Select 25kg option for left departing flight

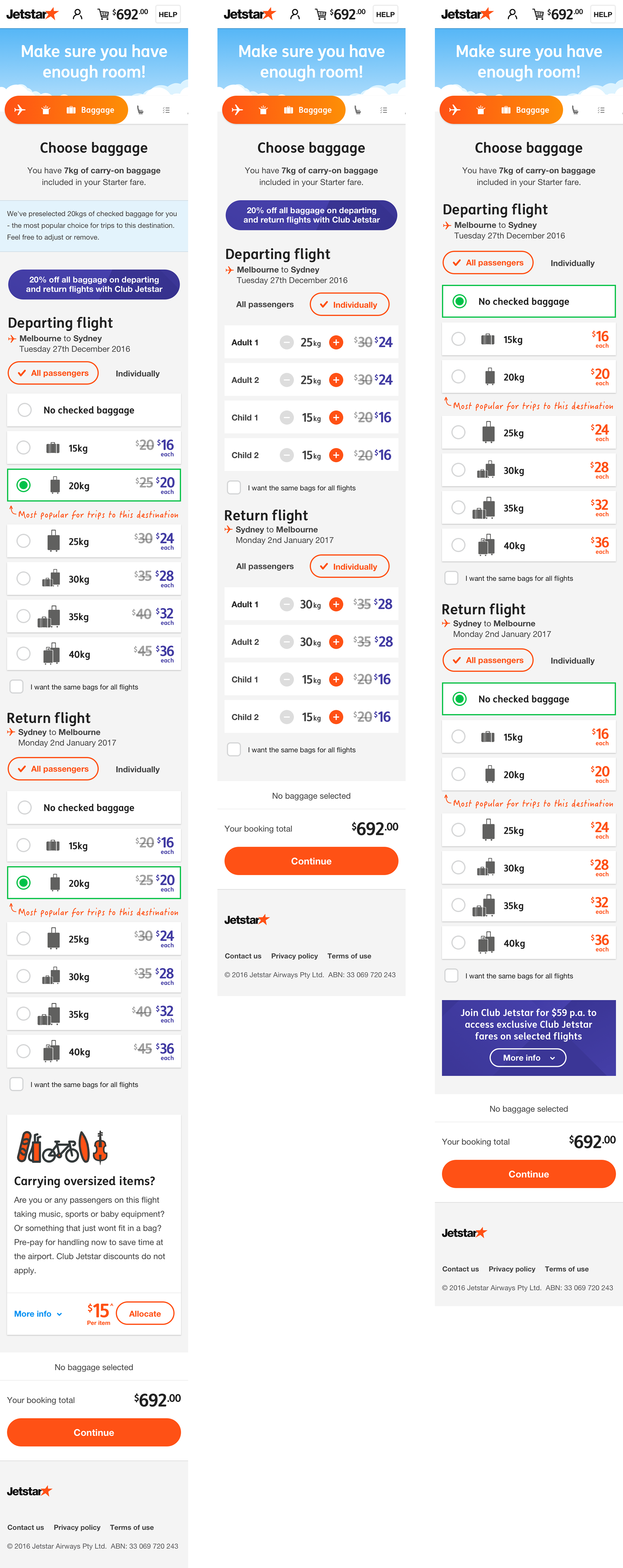click(x=94, y=541)
